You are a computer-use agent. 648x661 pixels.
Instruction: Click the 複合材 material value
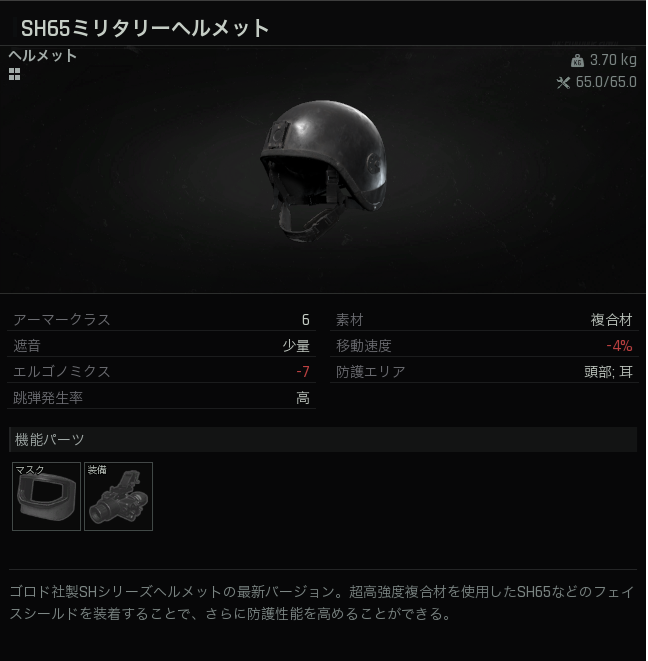pos(611,320)
